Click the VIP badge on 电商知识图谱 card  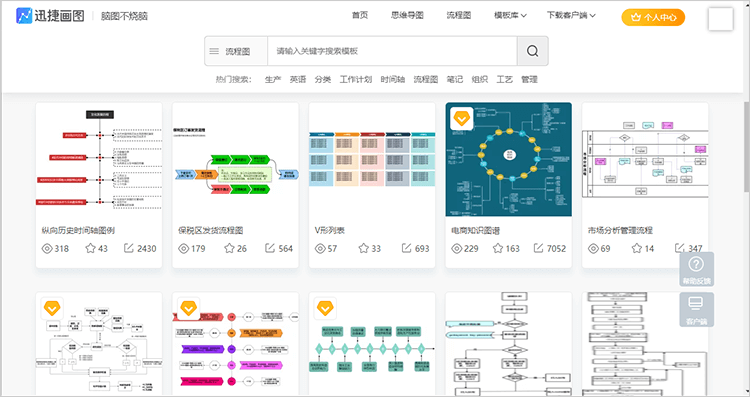462,118
